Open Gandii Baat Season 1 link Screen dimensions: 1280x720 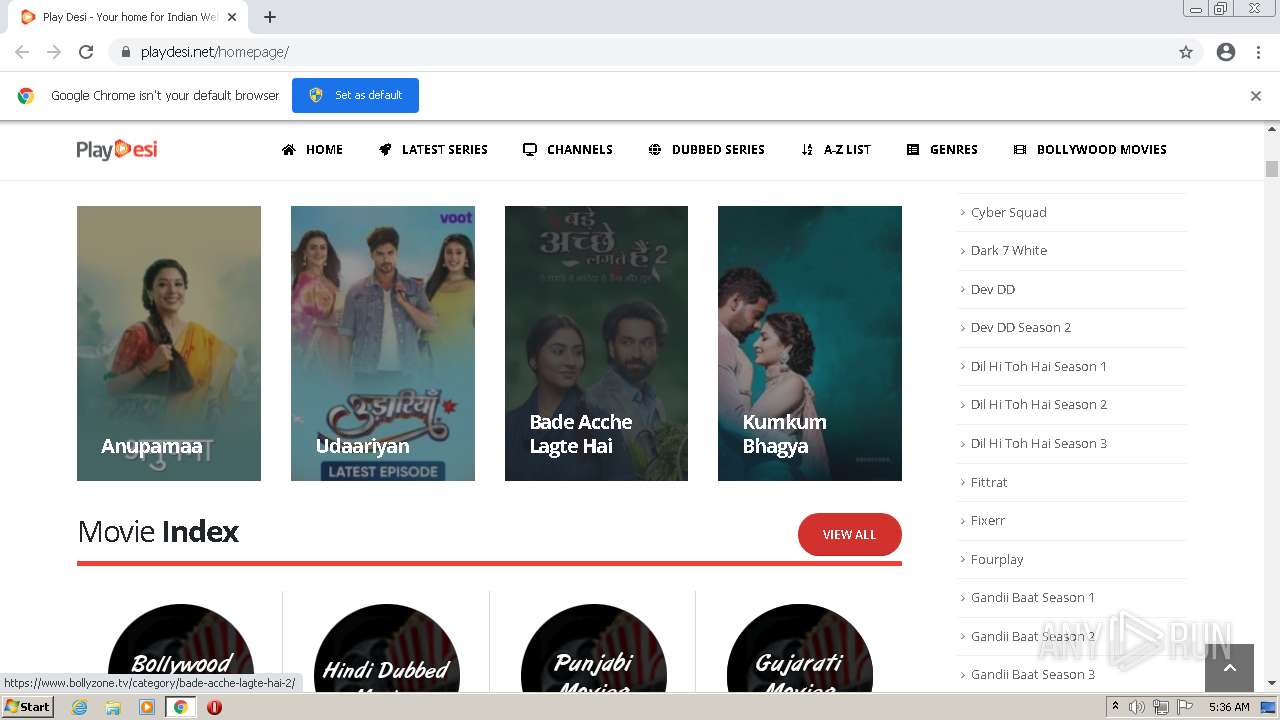tap(1033, 597)
